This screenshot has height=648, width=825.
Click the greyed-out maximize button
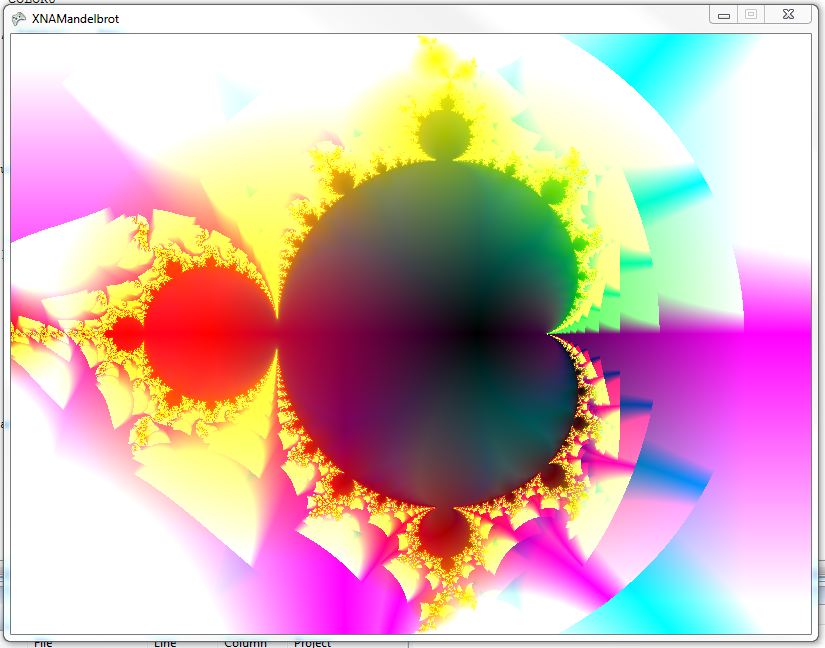coord(751,14)
